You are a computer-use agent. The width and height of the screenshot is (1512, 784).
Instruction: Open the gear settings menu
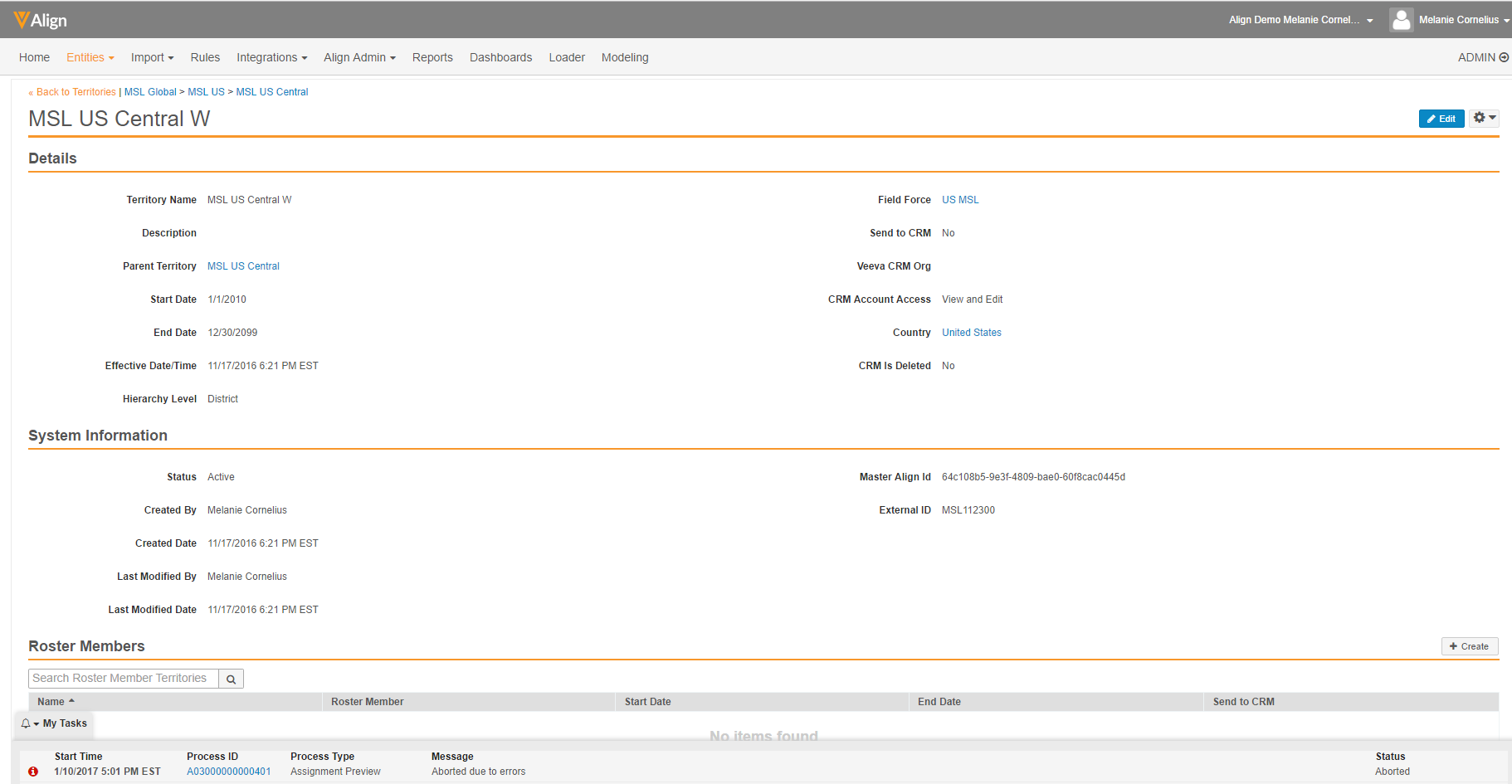(x=1484, y=119)
